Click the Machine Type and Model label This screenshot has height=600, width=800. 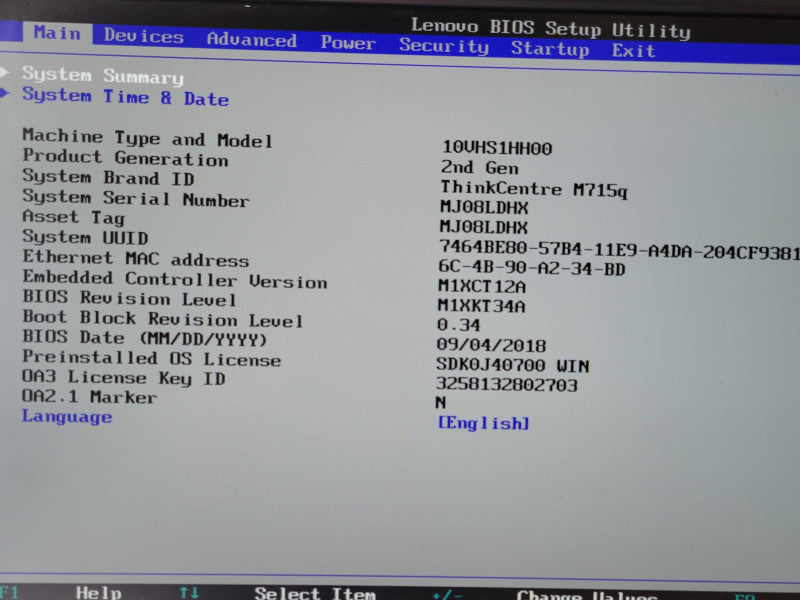tap(147, 138)
